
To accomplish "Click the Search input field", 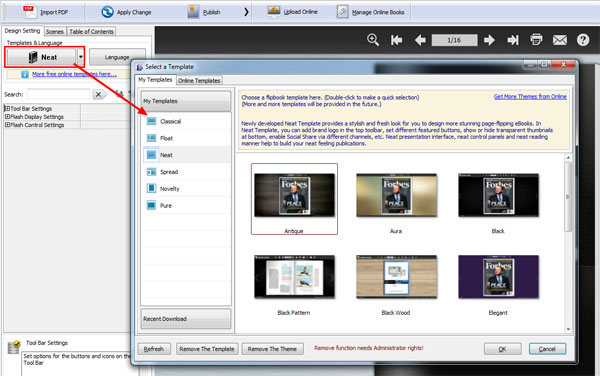I will pos(59,94).
